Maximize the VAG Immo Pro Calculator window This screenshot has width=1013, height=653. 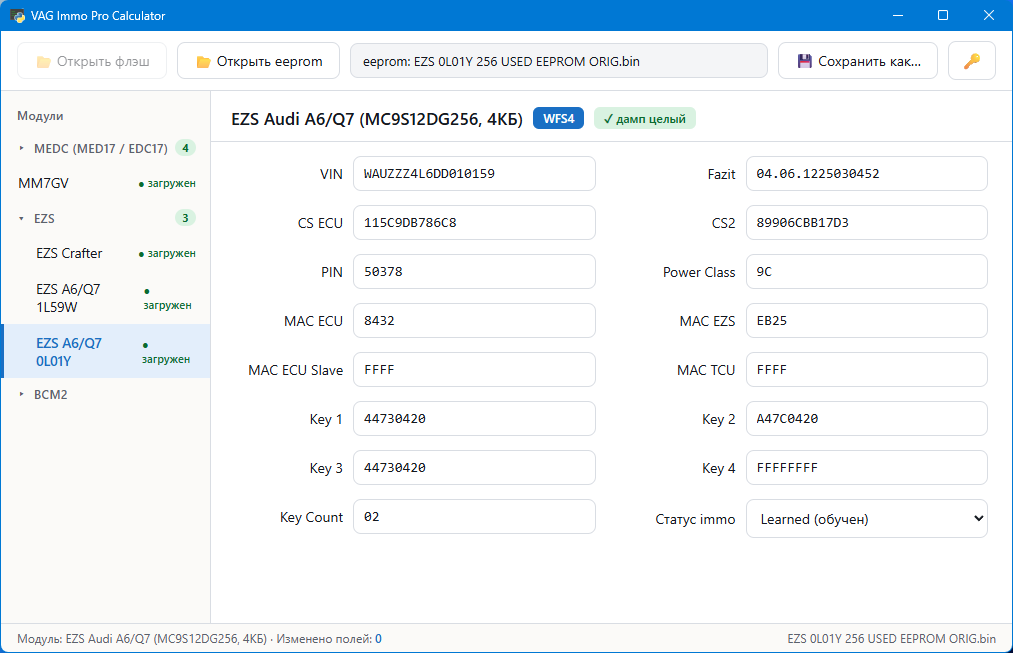tap(943, 16)
